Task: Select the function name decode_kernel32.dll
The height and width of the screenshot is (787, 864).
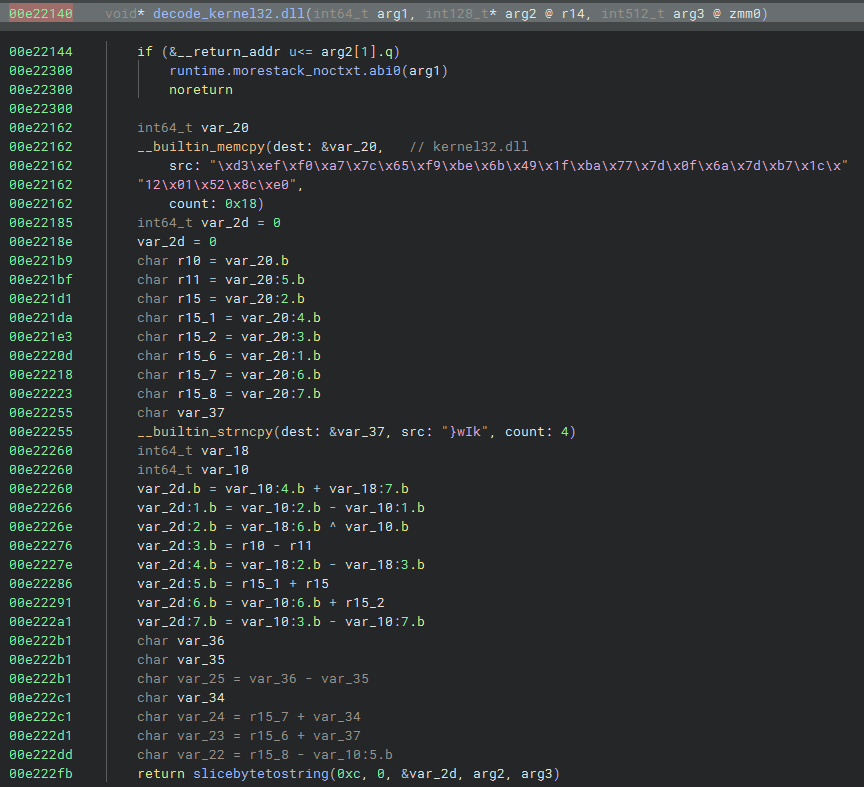Action: point(229,14)
